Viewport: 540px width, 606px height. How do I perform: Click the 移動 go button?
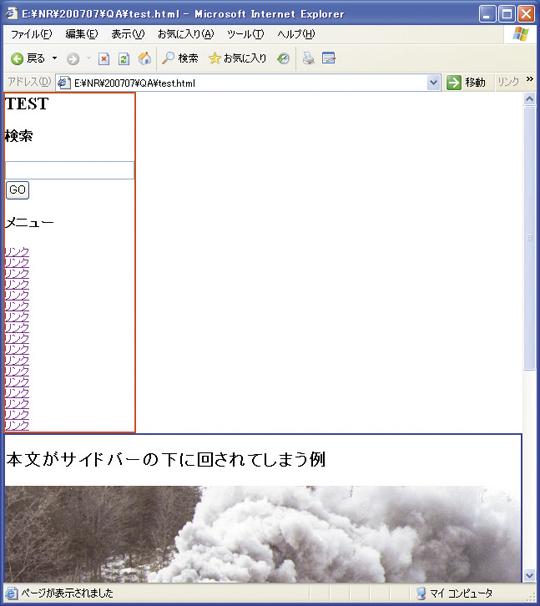tap(466, 82)
